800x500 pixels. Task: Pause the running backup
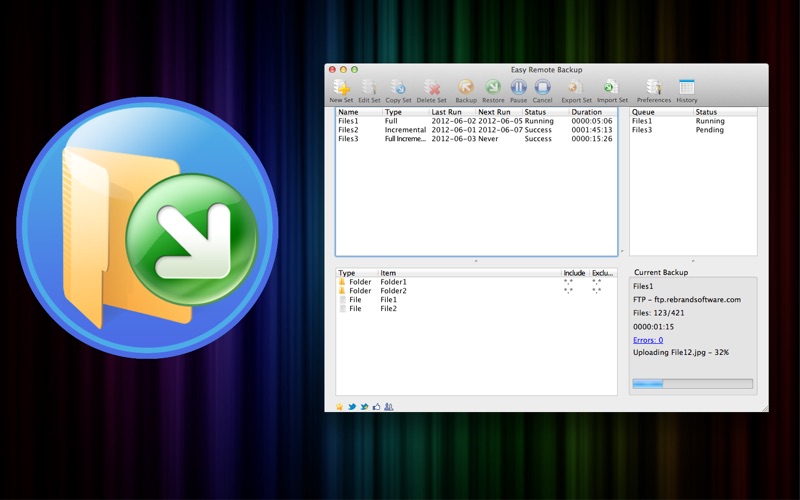point(518,88)
